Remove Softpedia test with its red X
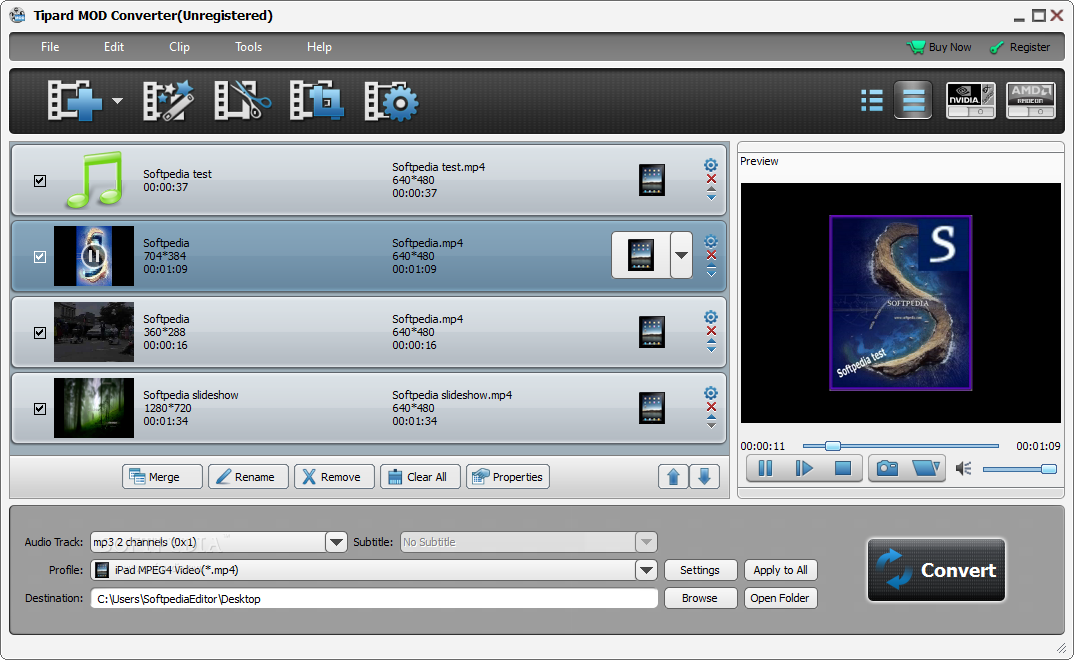 click(x=711, y=179)
